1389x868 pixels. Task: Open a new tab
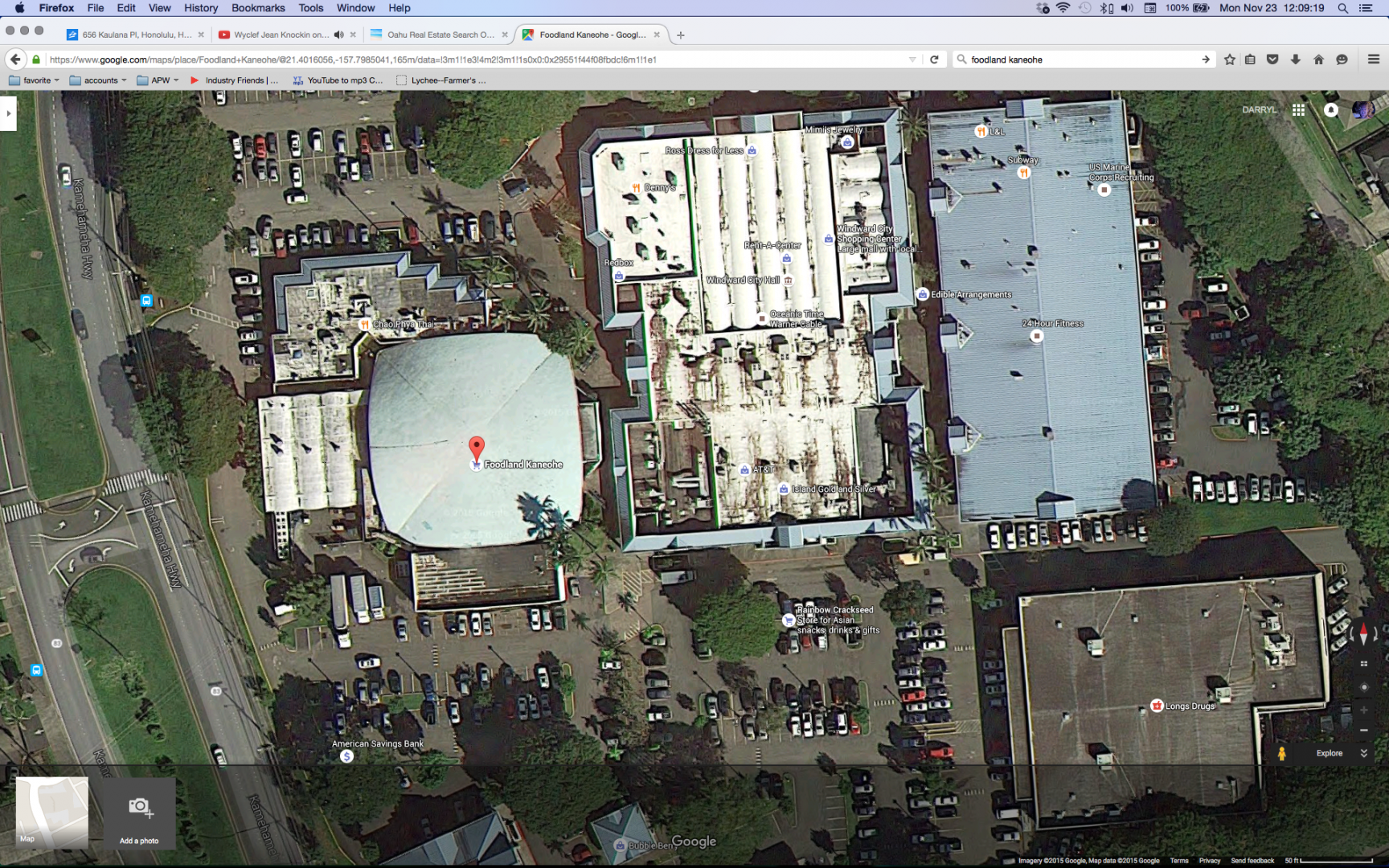tap(681, 35)
